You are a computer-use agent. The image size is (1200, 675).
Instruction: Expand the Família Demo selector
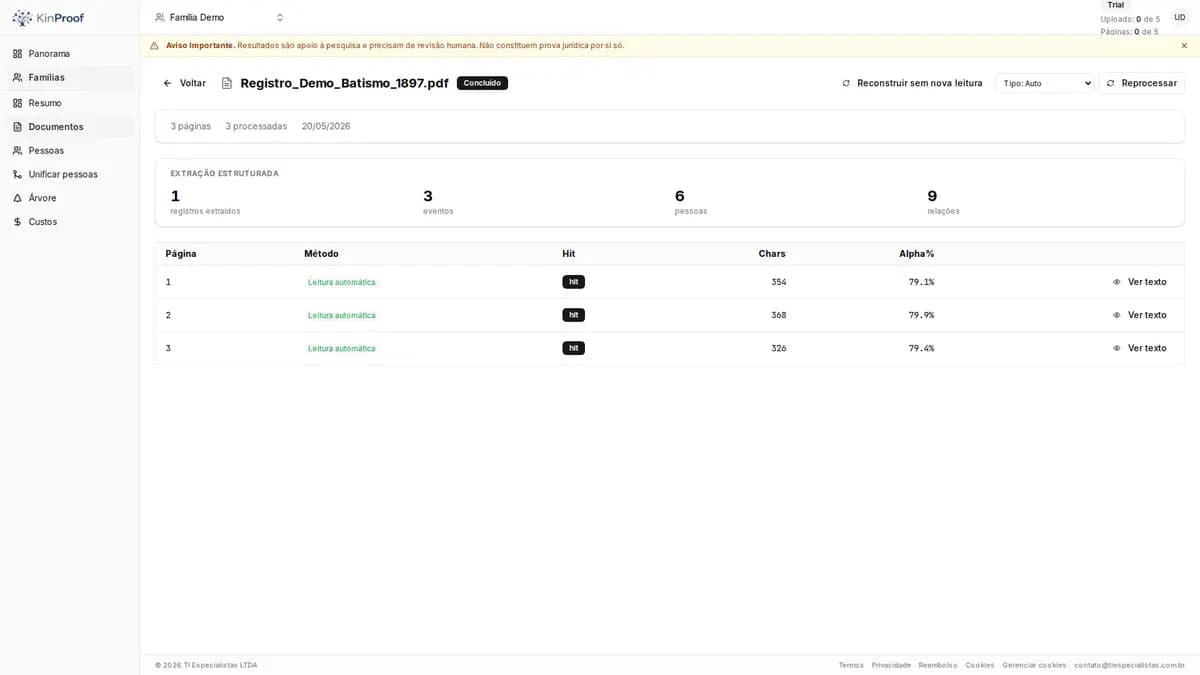(219, 18)
